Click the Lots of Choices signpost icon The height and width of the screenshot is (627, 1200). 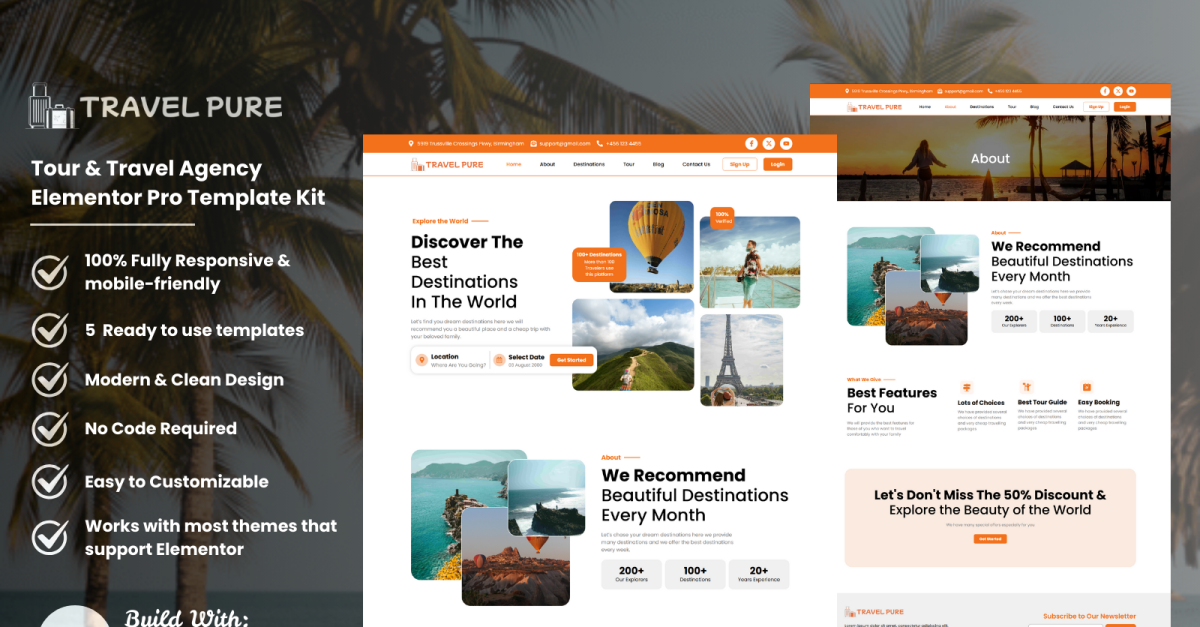tap(966, 387)
